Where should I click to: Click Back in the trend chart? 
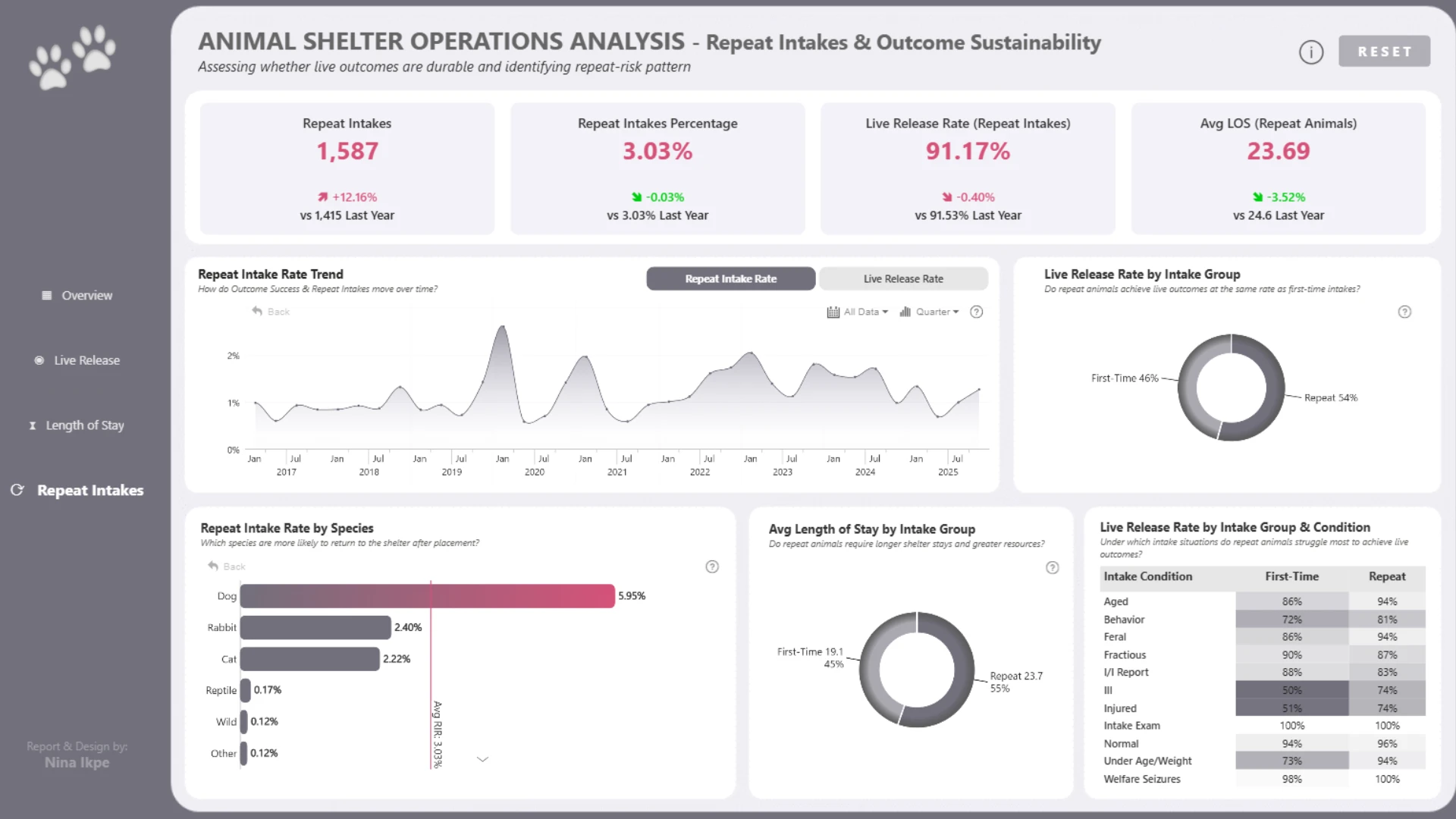[271, 312]
